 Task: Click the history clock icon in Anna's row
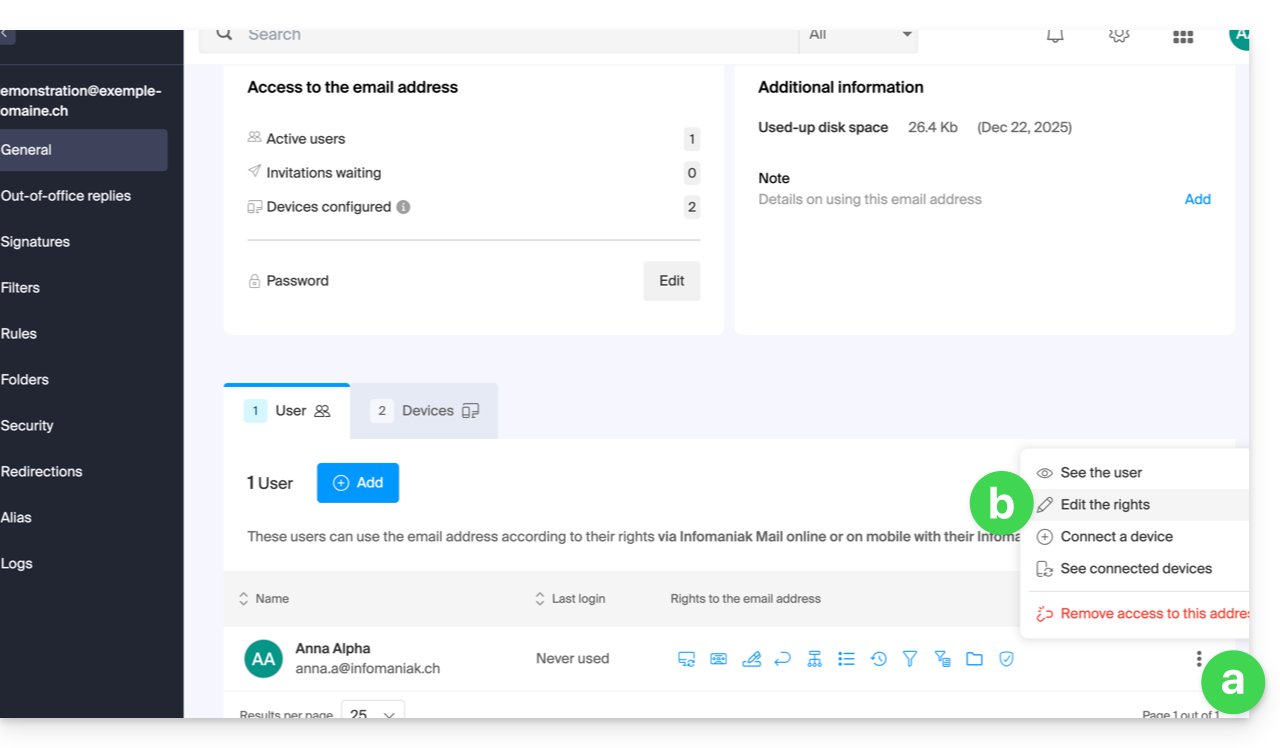click(x=878, y=659)
